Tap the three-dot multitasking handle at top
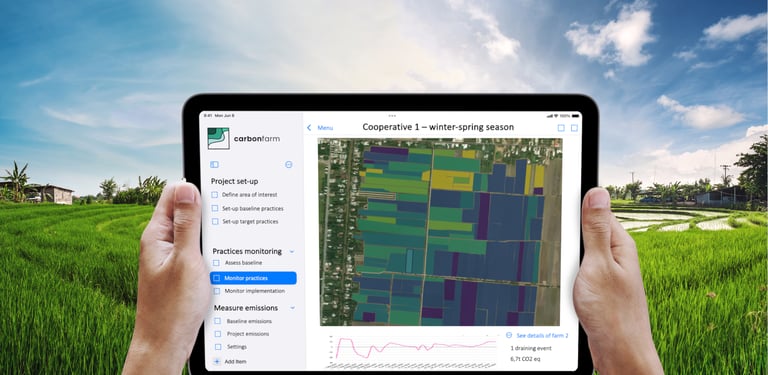 (392, 116)
